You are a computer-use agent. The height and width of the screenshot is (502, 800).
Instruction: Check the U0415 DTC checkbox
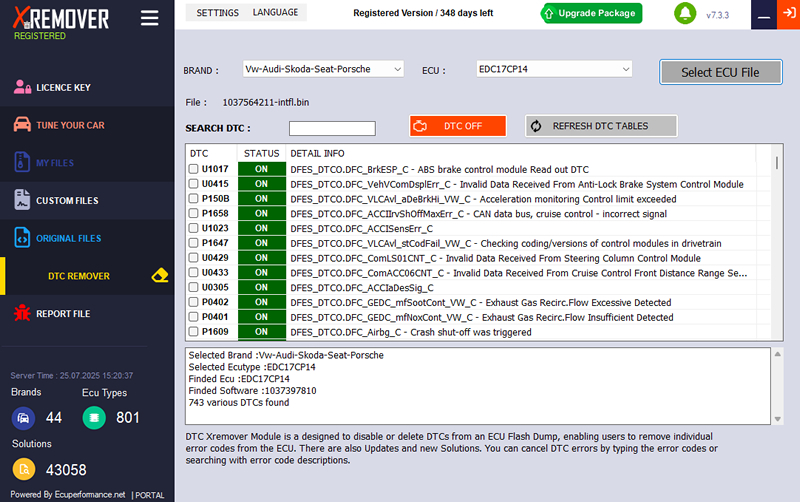[193, 184]
